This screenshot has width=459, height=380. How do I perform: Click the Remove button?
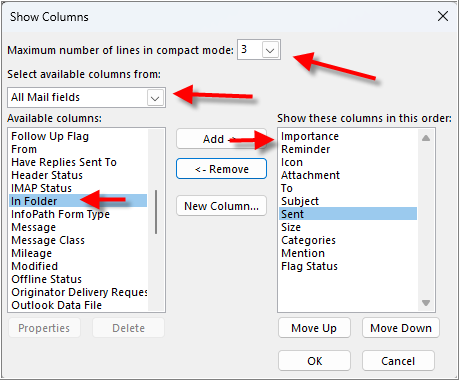pyautogui.click(x=221, y=169)
